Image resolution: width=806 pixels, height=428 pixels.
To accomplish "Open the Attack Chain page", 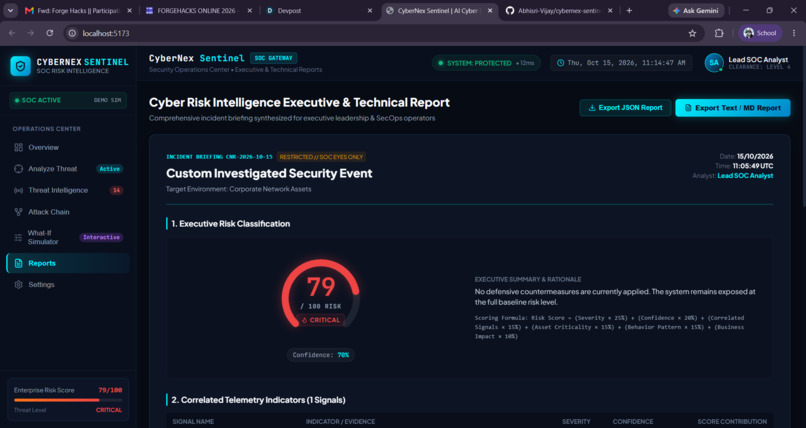I will tap(68, 212).
